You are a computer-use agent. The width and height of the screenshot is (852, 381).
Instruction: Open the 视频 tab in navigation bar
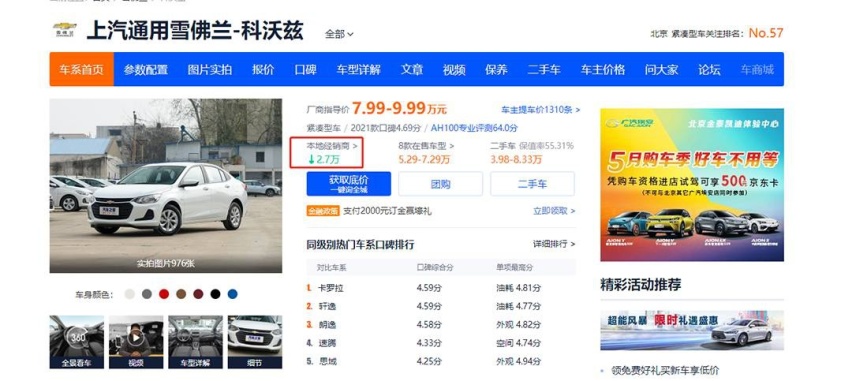point(454,70)
